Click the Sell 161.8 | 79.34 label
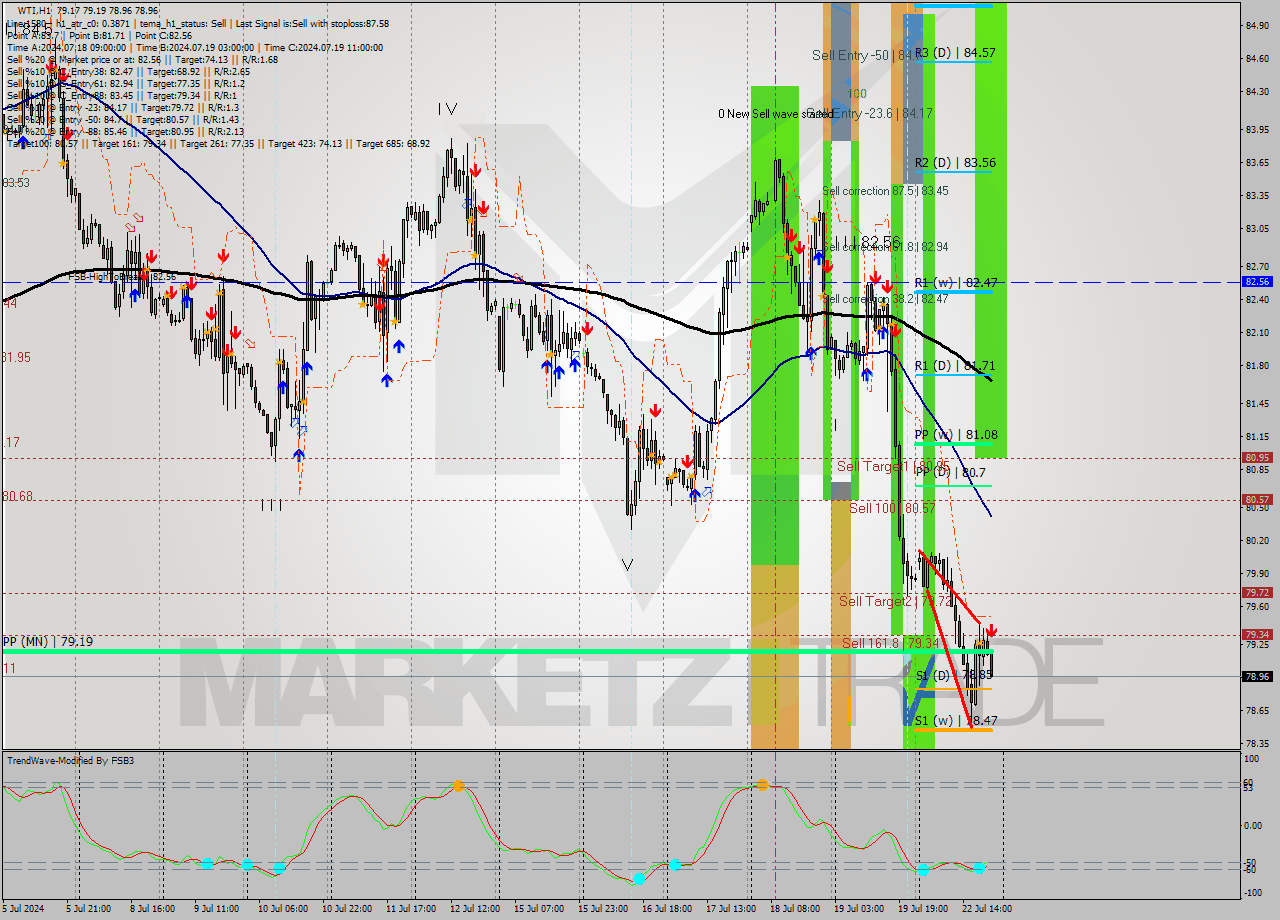 (x=890, y=643)
